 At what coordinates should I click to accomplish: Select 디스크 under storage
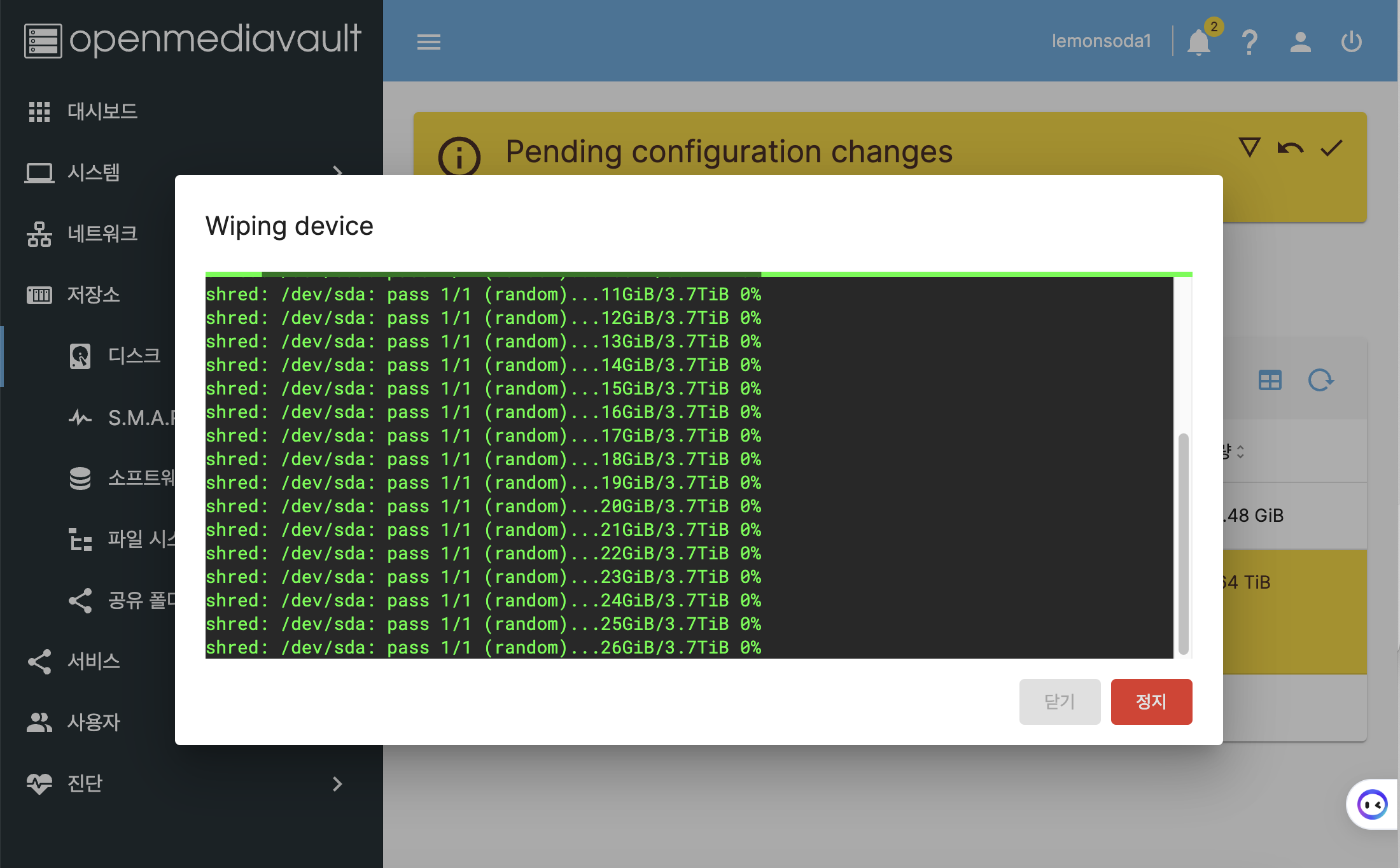[x=134, y=355]
